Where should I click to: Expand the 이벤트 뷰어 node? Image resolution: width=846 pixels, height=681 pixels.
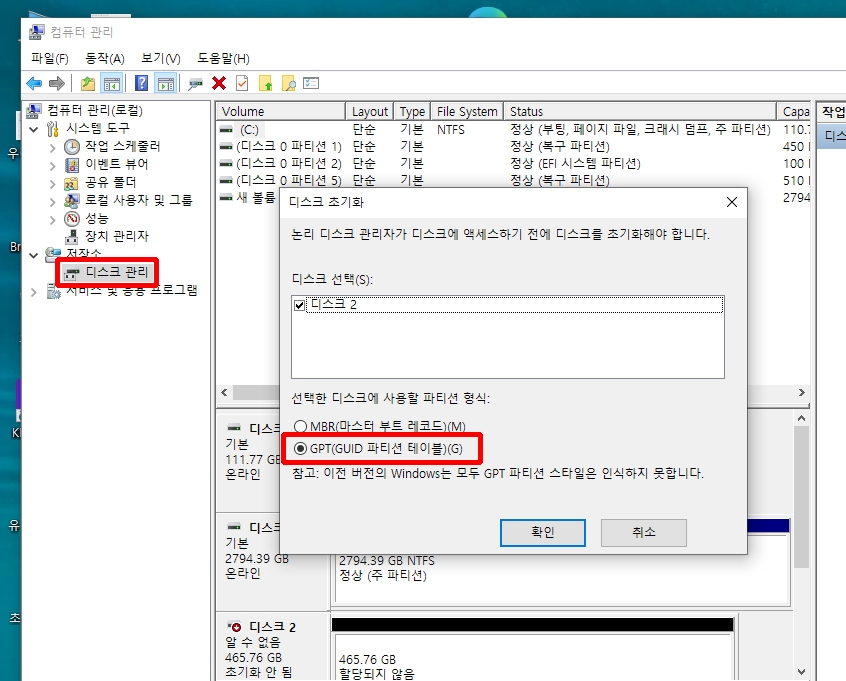[52, 165]
